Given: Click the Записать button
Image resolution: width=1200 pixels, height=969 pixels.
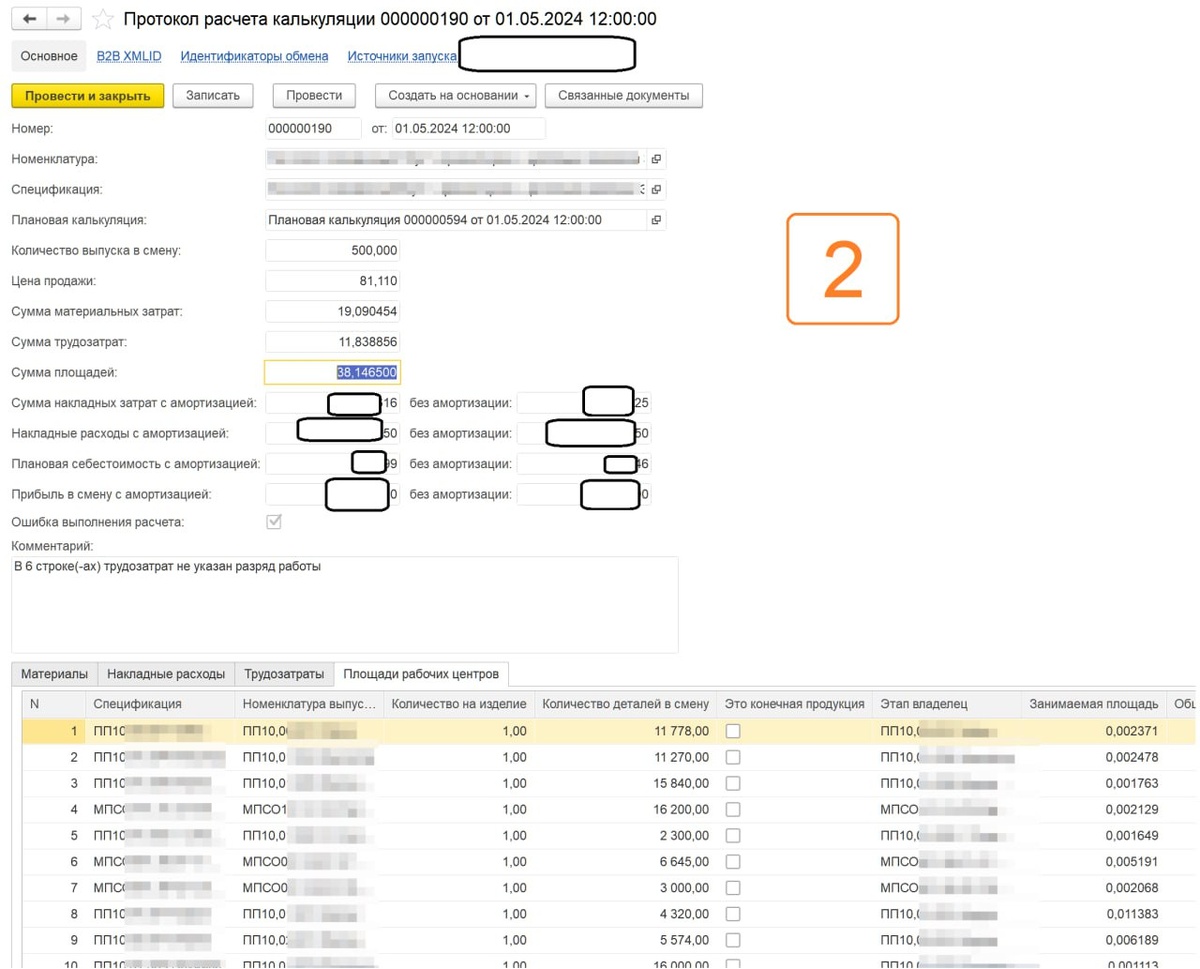Looking at the screenshot, I should 213,95.
